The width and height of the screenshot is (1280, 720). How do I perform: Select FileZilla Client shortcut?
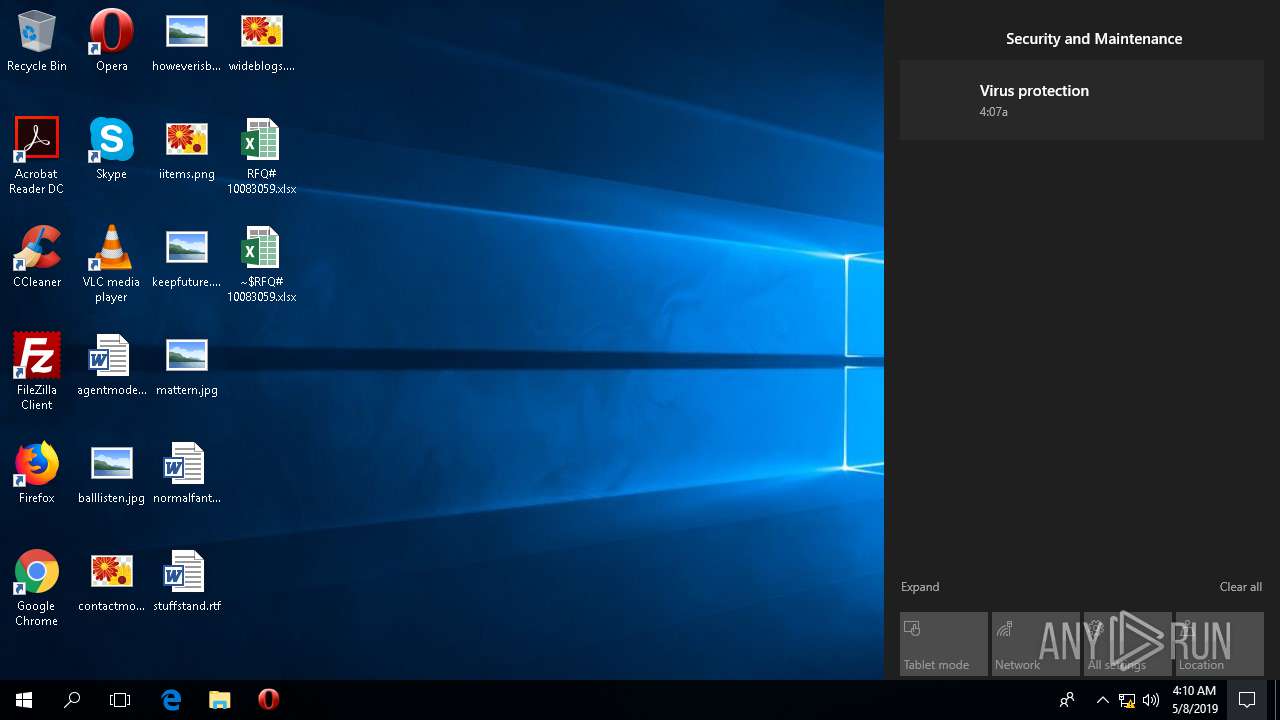coord(37,372)
